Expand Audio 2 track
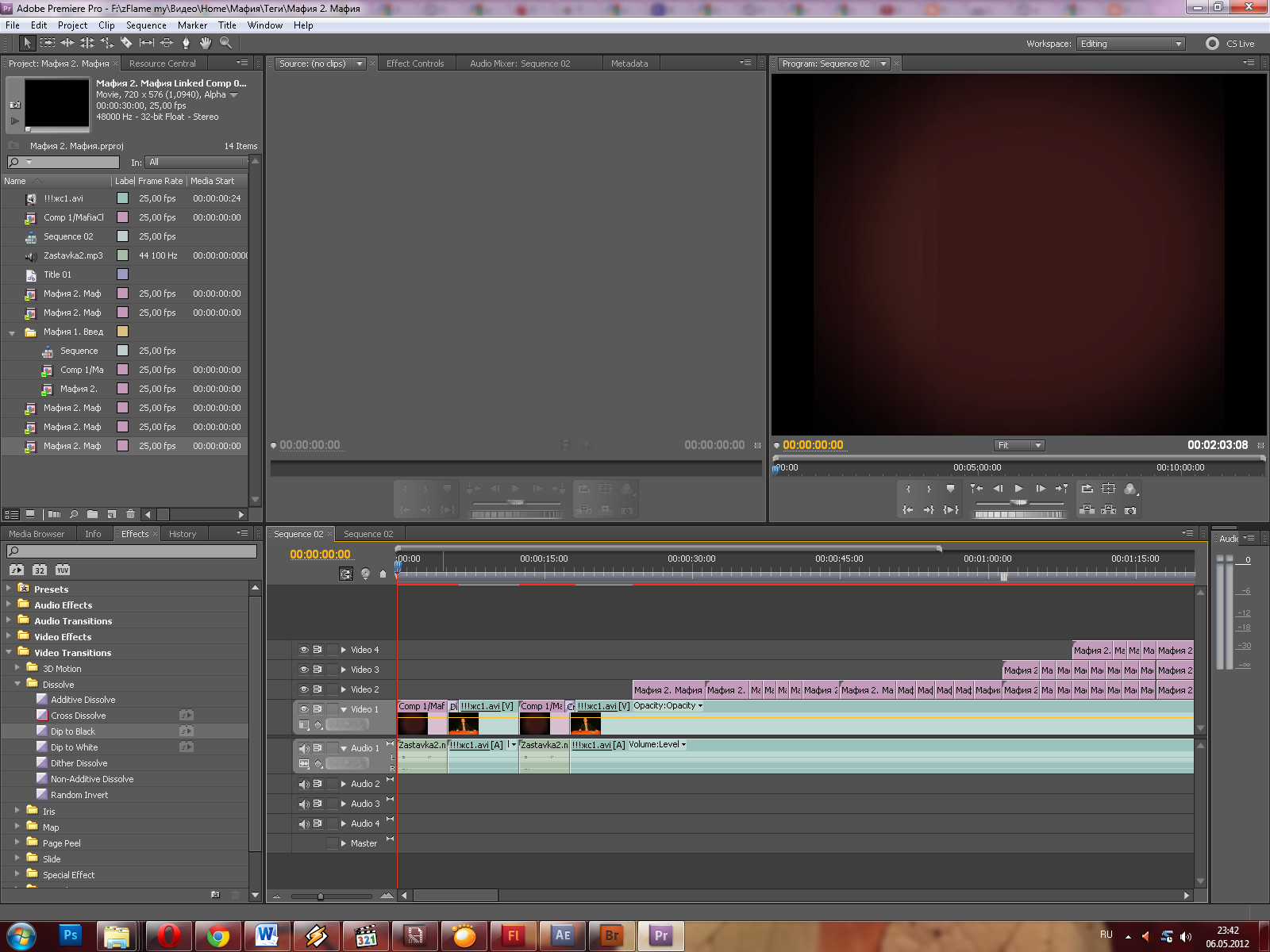The image size is (1270, 952). (344, 784)
